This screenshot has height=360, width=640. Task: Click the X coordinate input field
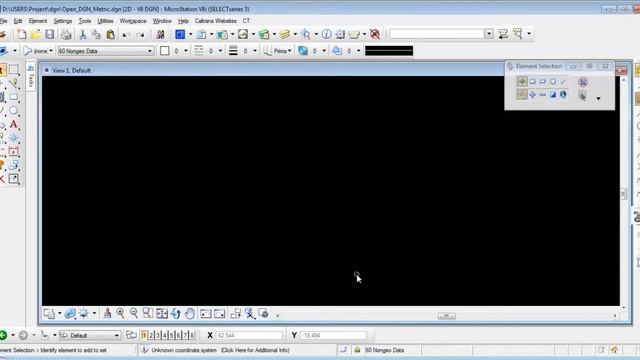249,336
